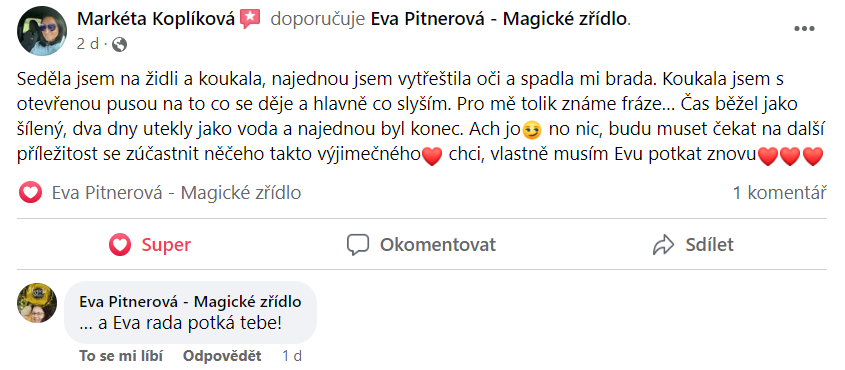
Task: Open Markéta Koplíková's profile name link
Action: pyautogui.click(x=156, y=19)
